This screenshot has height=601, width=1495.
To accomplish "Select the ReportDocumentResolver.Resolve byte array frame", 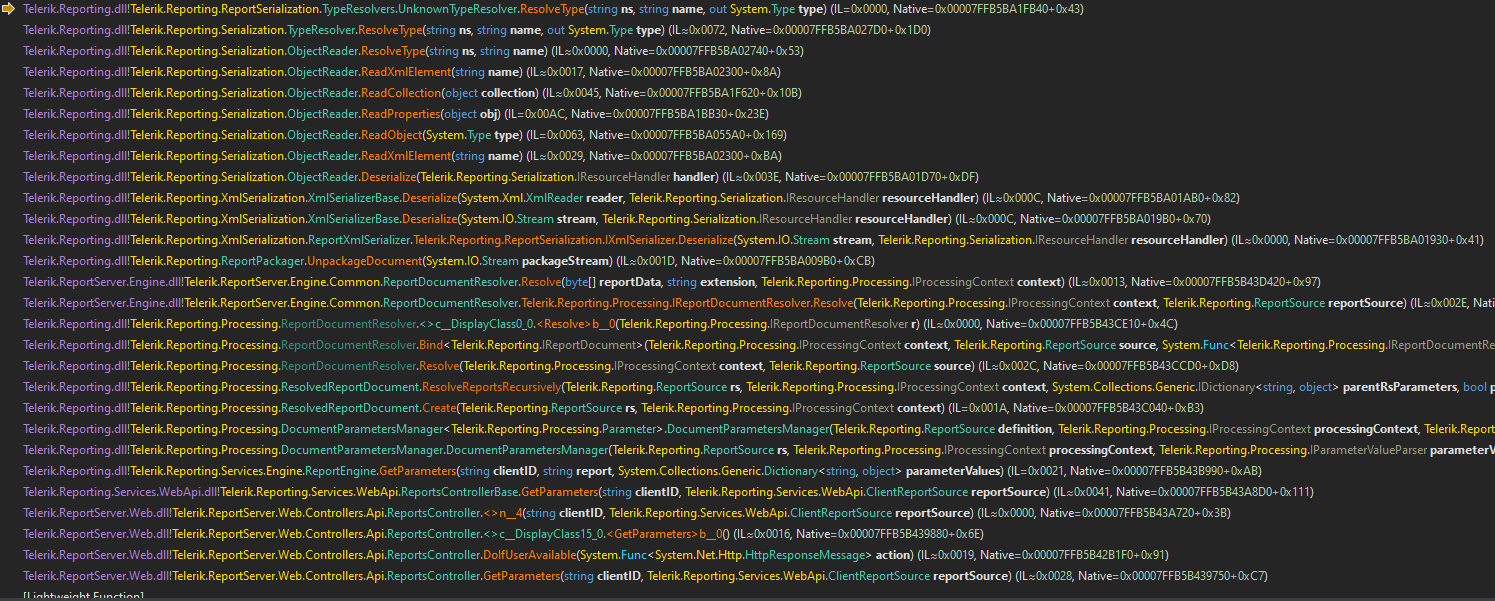I will point(400,281).
